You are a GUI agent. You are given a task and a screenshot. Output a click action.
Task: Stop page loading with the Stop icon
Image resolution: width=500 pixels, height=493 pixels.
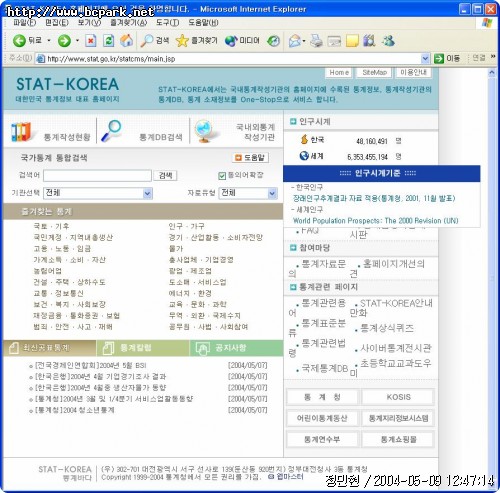tap(90, 41)
